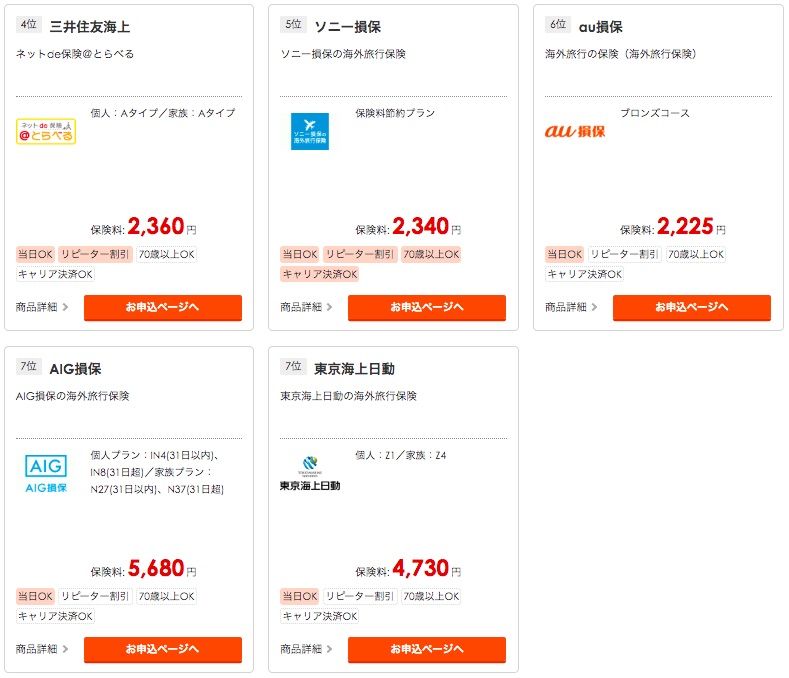This screenshot has height=678, width=789.
Task: Click リピーター割引 tag on ソニー損保 card
Action: click(x=360, y=255)
